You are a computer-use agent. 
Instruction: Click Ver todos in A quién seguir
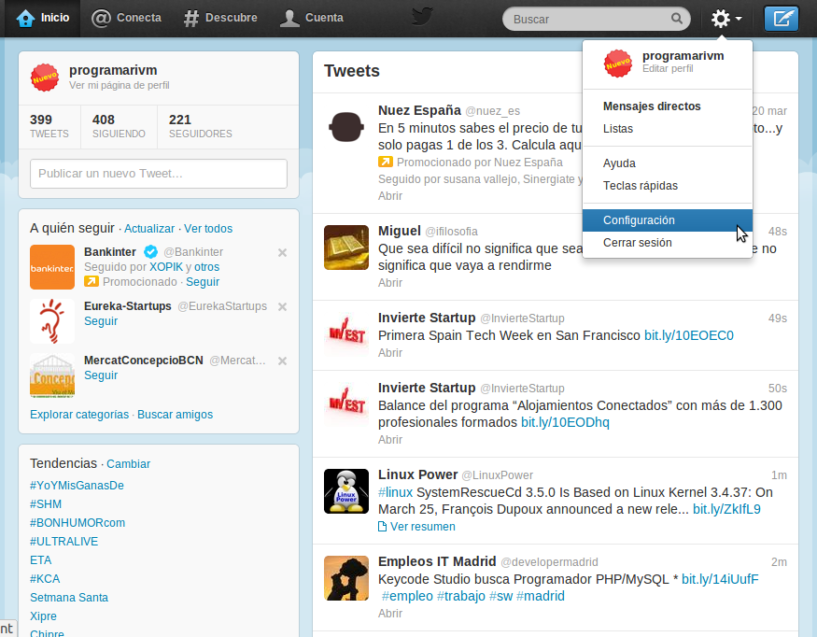coord(208,229)
